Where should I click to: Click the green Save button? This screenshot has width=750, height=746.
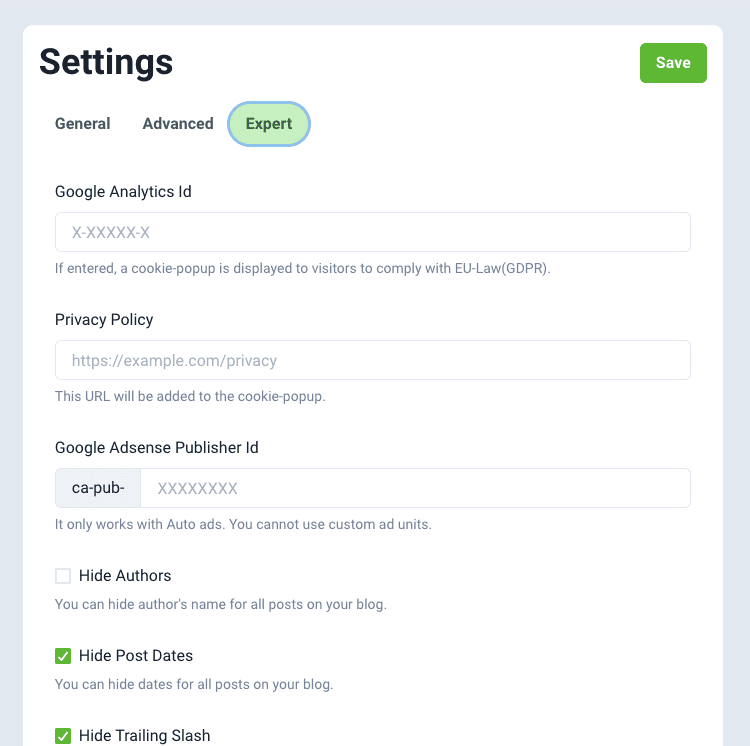(x=673, y=63)
